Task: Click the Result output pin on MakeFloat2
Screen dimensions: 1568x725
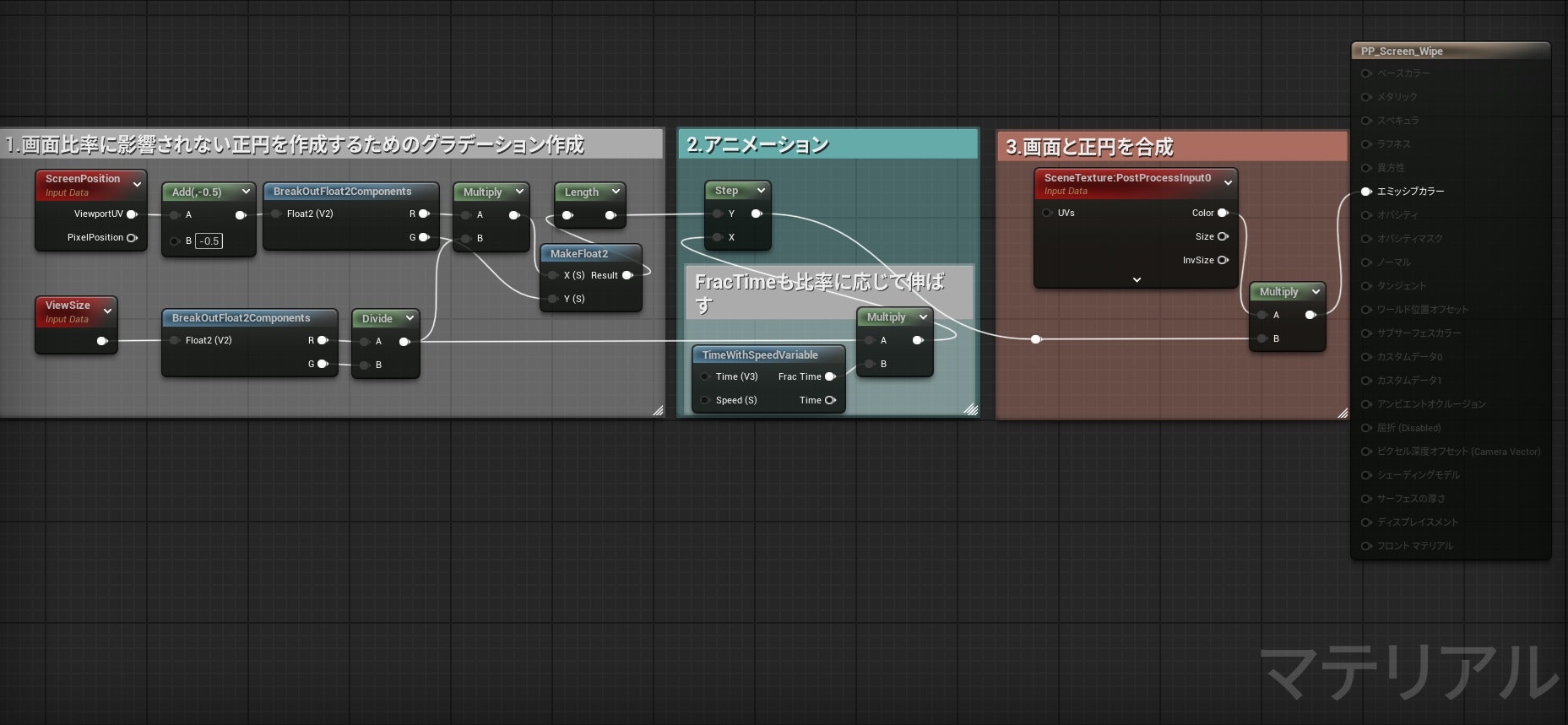Action: tap(627, 275)
